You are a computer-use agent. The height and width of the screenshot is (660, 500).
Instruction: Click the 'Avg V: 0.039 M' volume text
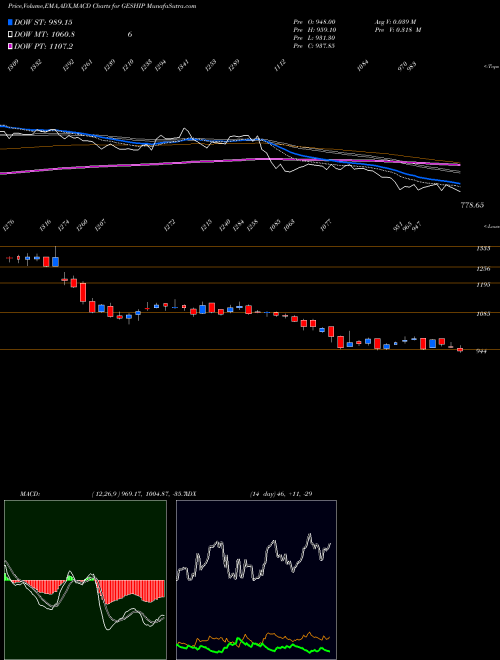395,22
